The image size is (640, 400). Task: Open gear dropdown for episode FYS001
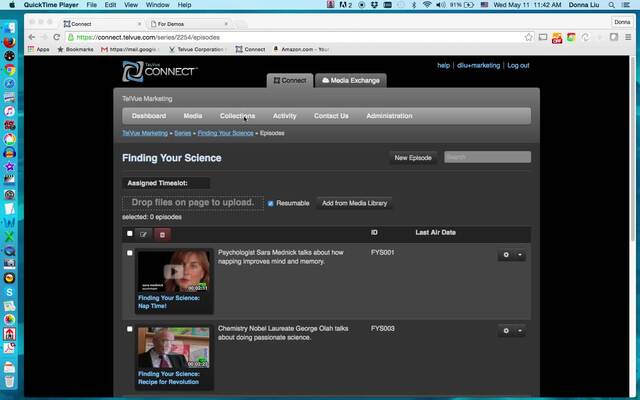click(x=511, y=255)
